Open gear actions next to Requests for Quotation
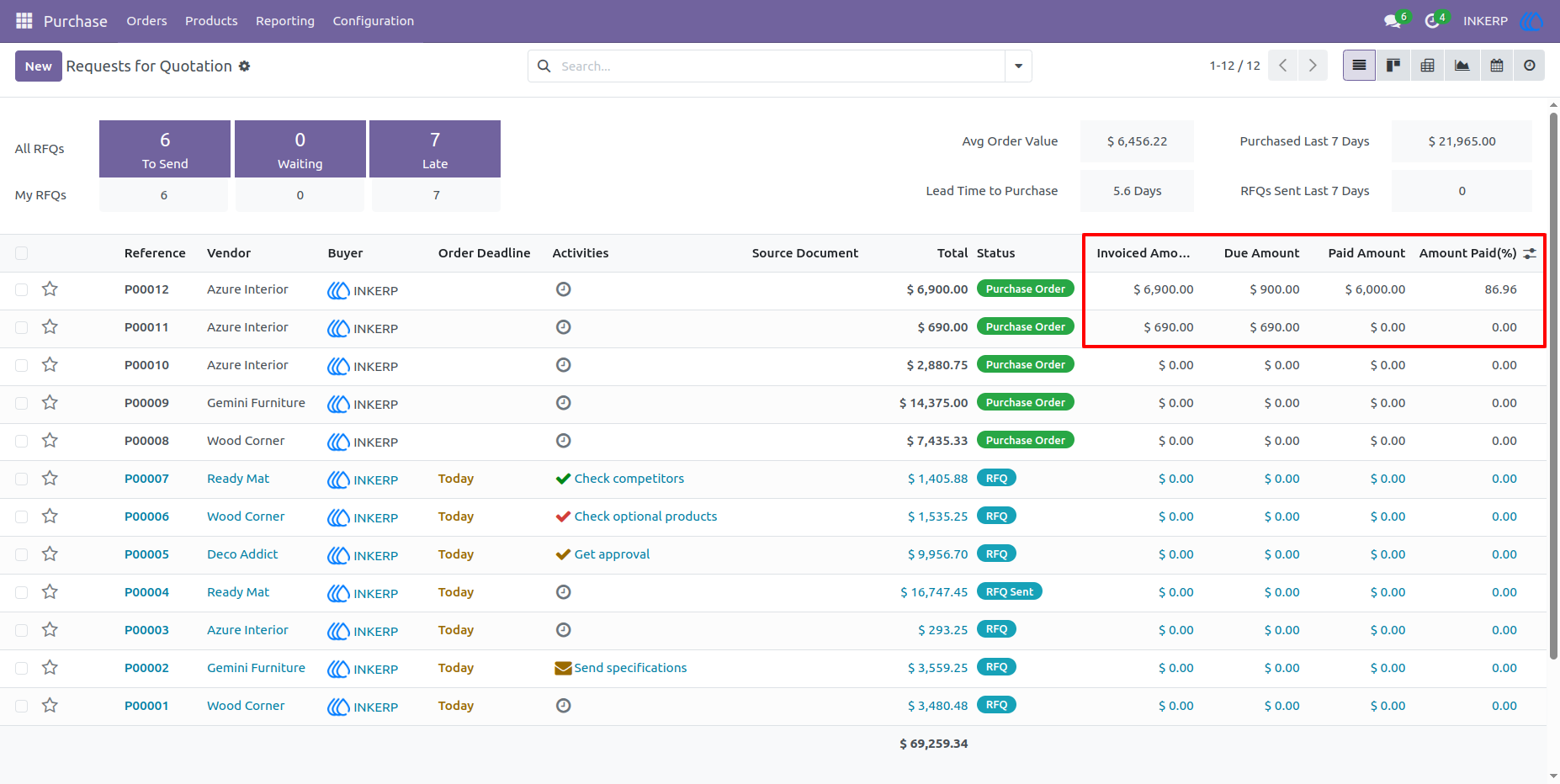Viewport: 1560px width, 784px height. pos(244,66)
